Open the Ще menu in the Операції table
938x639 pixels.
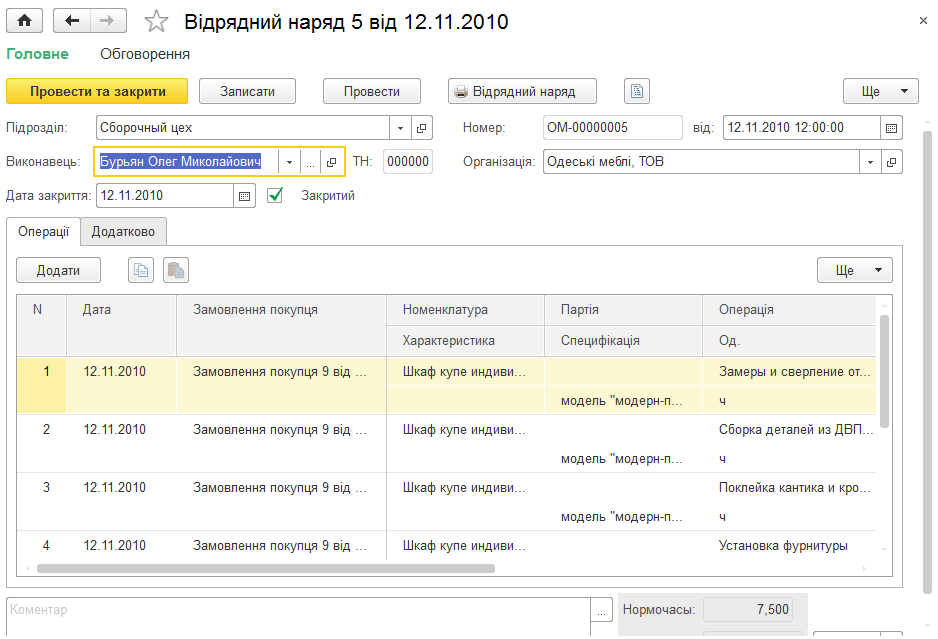(x=855, y=270)
